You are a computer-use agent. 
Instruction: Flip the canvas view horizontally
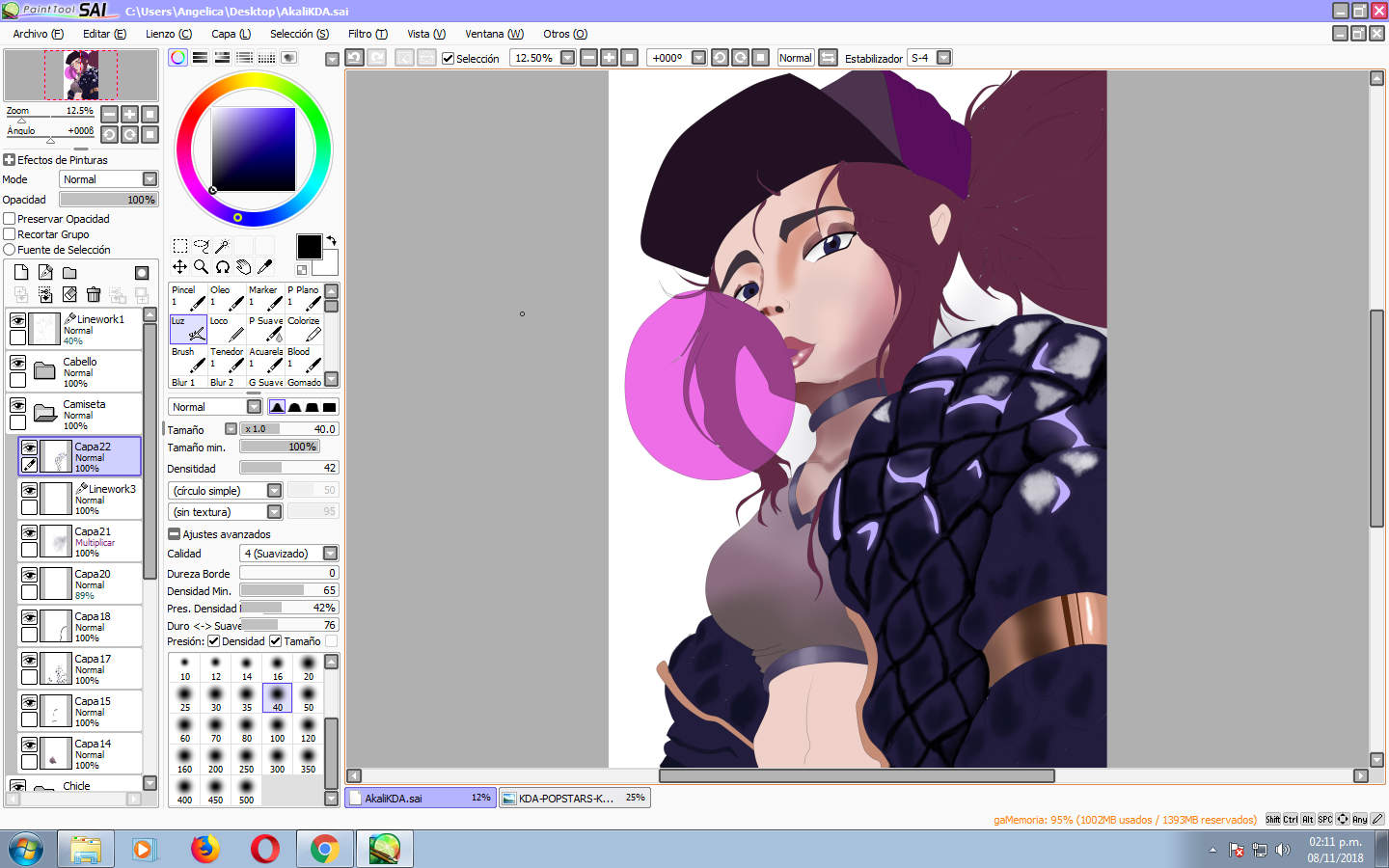(x=829, y=58)
